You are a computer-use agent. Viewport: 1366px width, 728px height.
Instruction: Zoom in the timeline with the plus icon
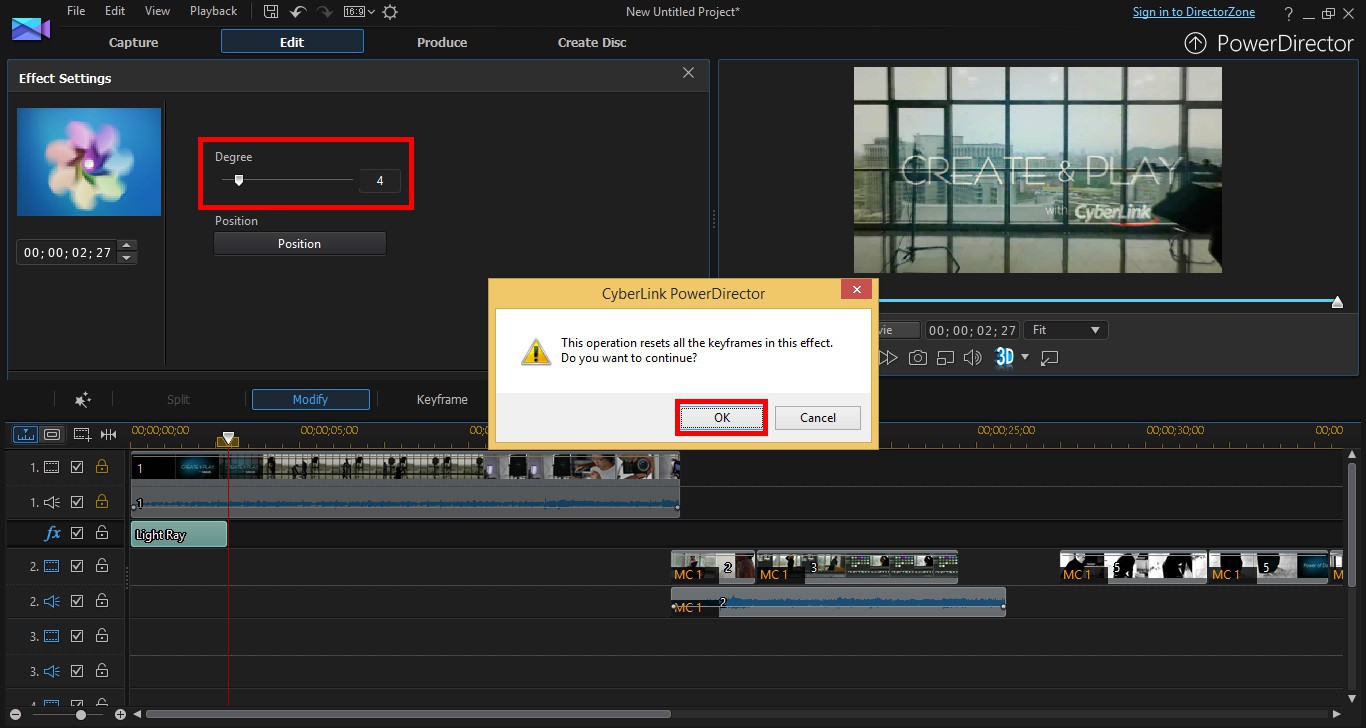(x=120, y=715)
